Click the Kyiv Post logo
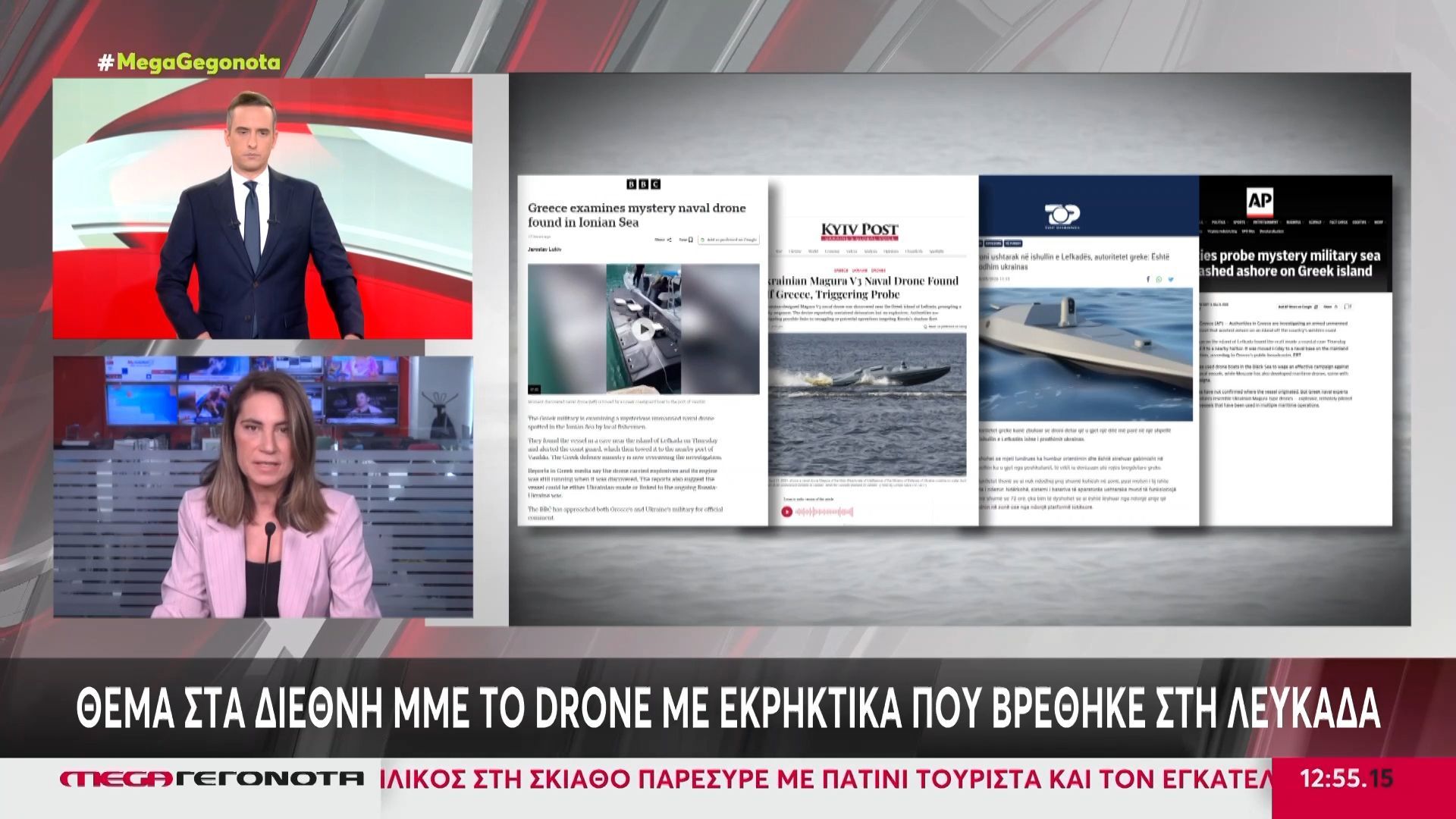 (860, 231)
